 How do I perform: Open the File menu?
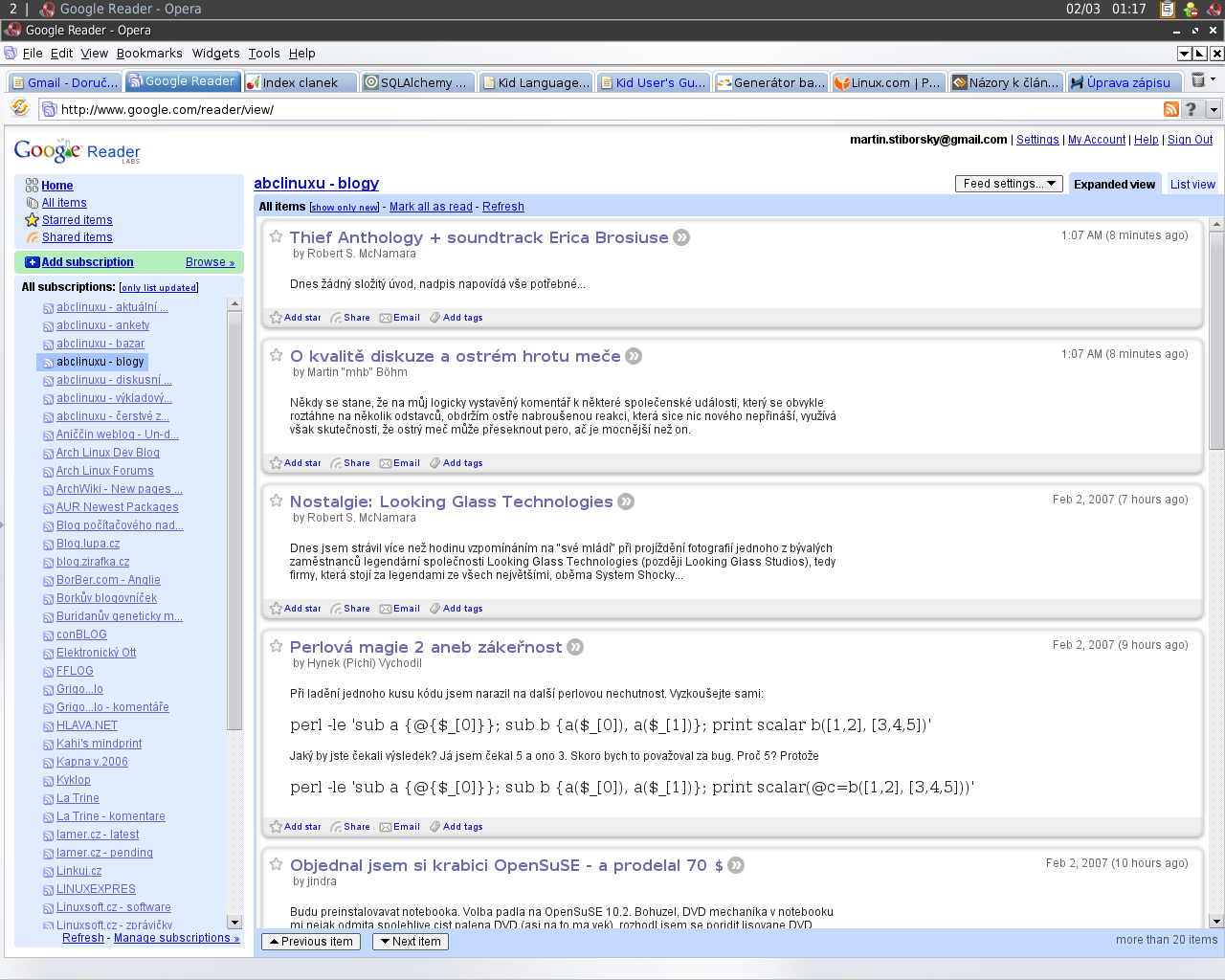33,54
